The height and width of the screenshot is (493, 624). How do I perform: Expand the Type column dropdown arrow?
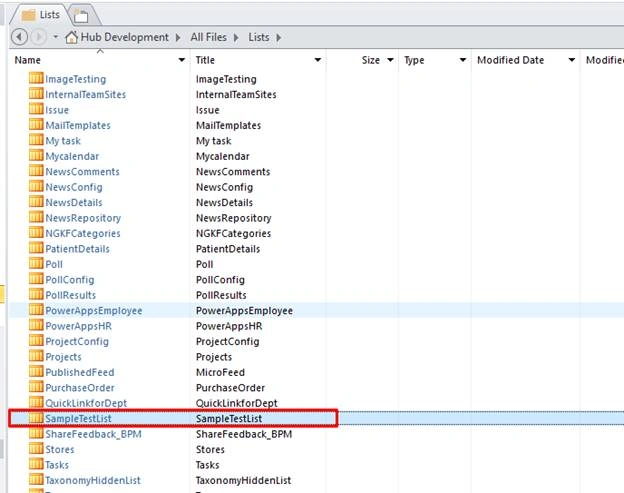tap(462, 60)
